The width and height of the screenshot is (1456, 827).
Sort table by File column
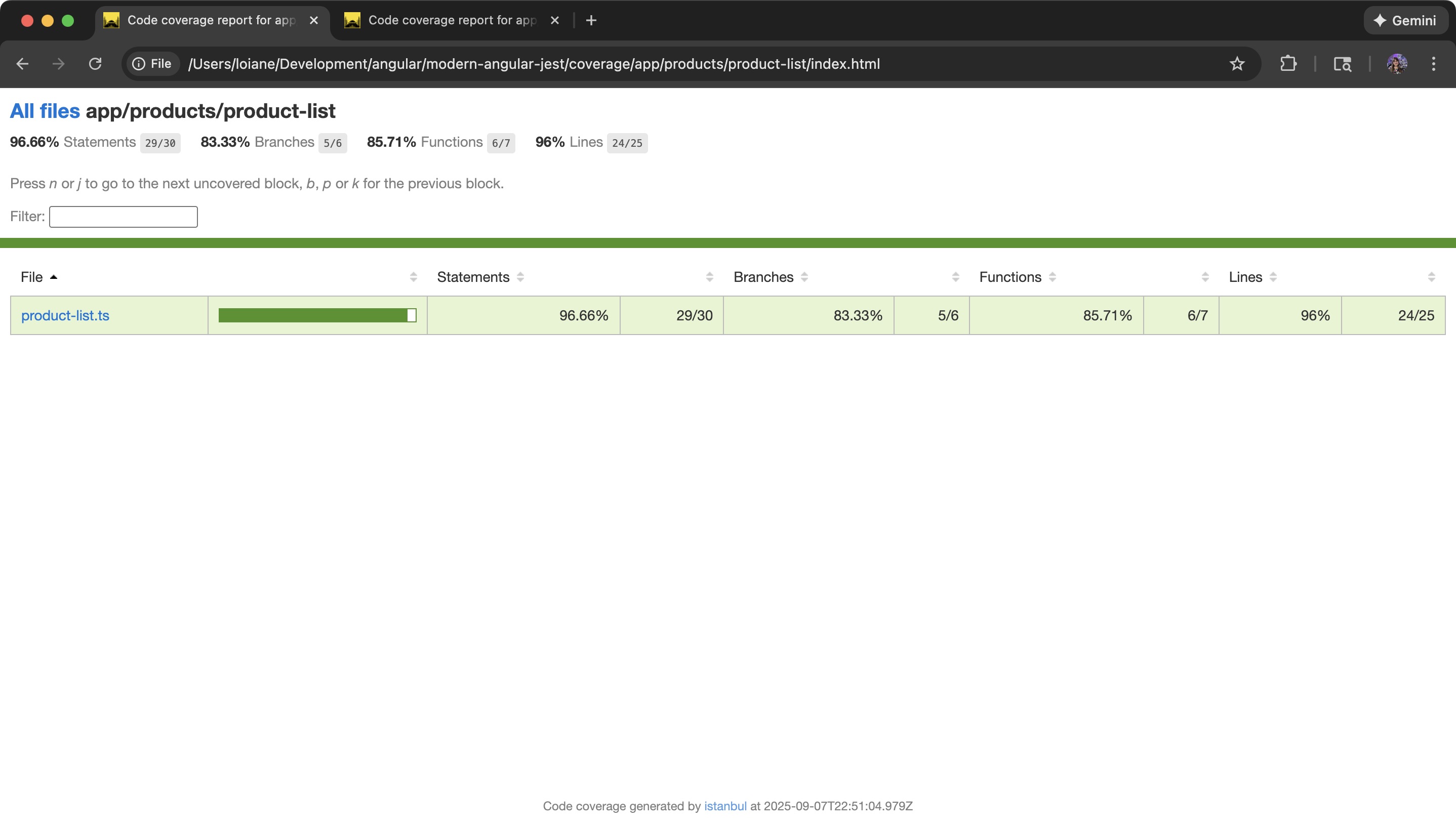(32, 277)
